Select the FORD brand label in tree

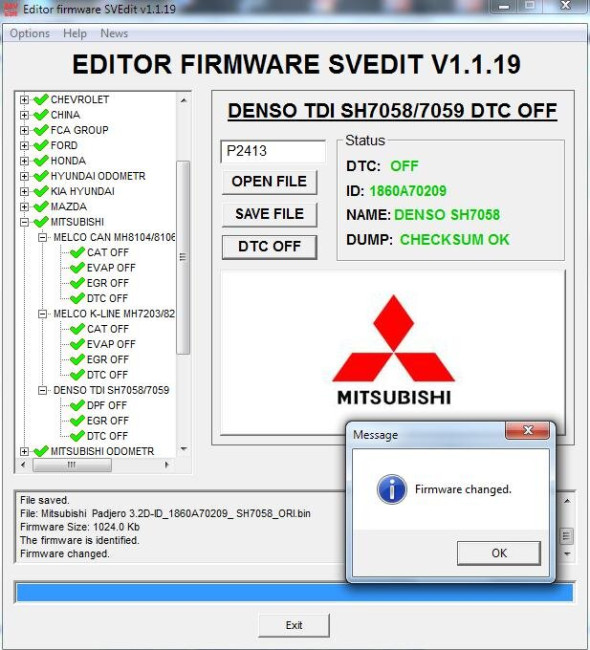tap(64, 146)
